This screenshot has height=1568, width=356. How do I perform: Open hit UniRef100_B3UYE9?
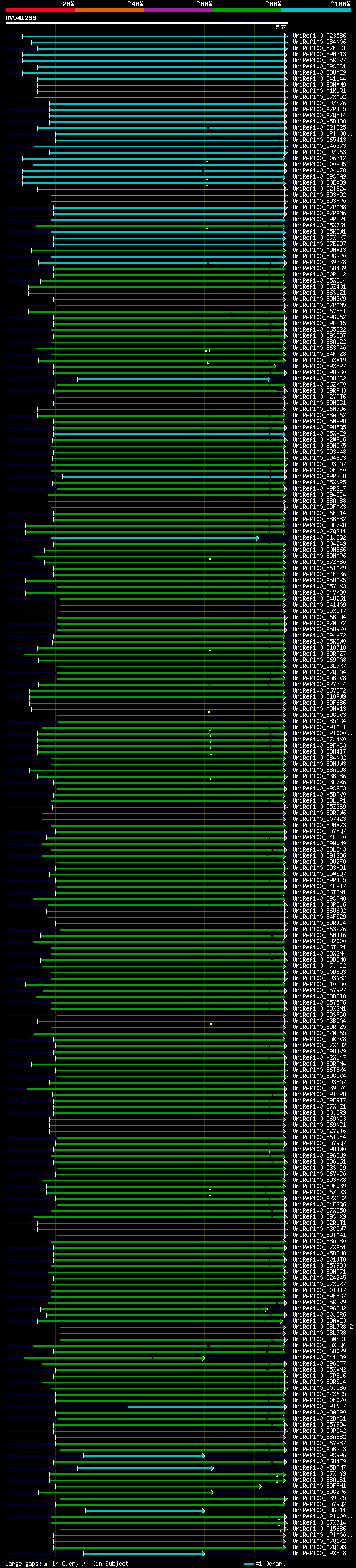click(x=319, y=72)
